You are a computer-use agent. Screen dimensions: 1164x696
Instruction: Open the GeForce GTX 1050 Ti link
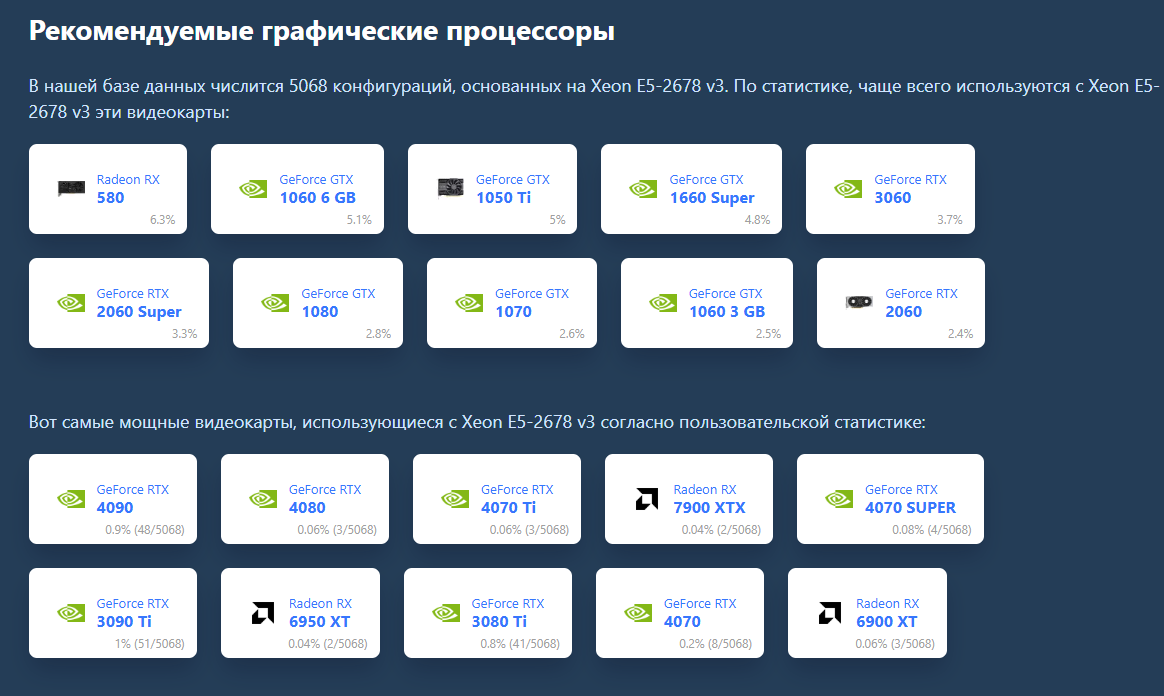point(512,188)
